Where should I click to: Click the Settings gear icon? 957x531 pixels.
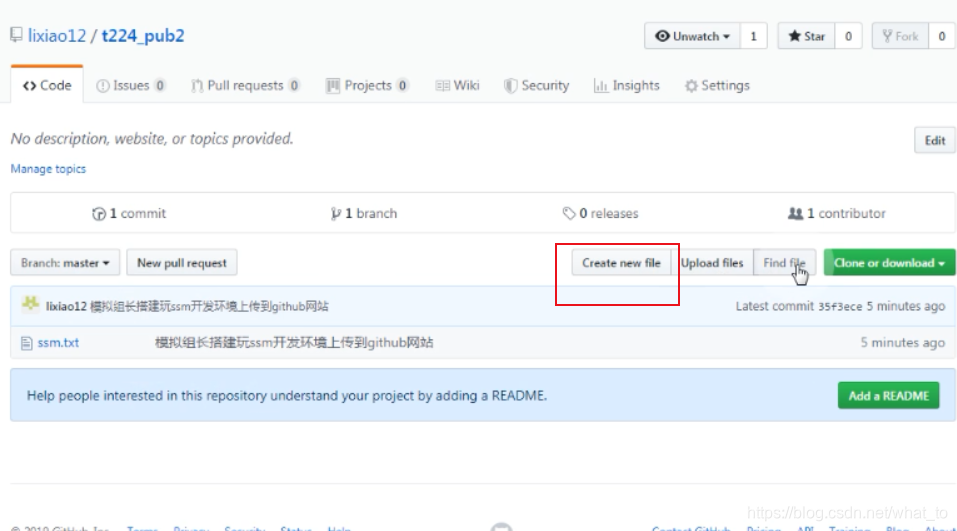point(691,86)
